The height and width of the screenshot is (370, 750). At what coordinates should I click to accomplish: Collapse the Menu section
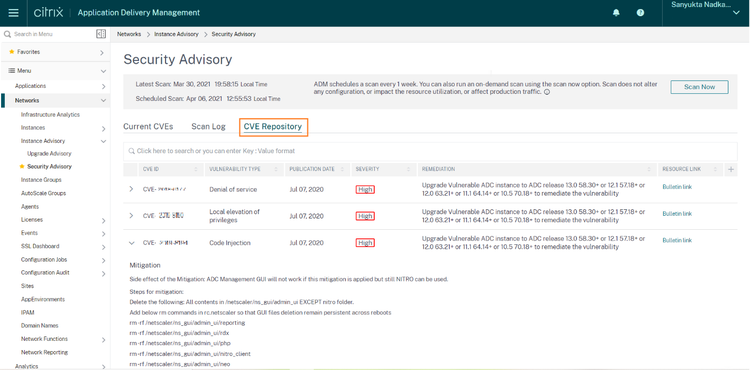[x=103, y=71]
